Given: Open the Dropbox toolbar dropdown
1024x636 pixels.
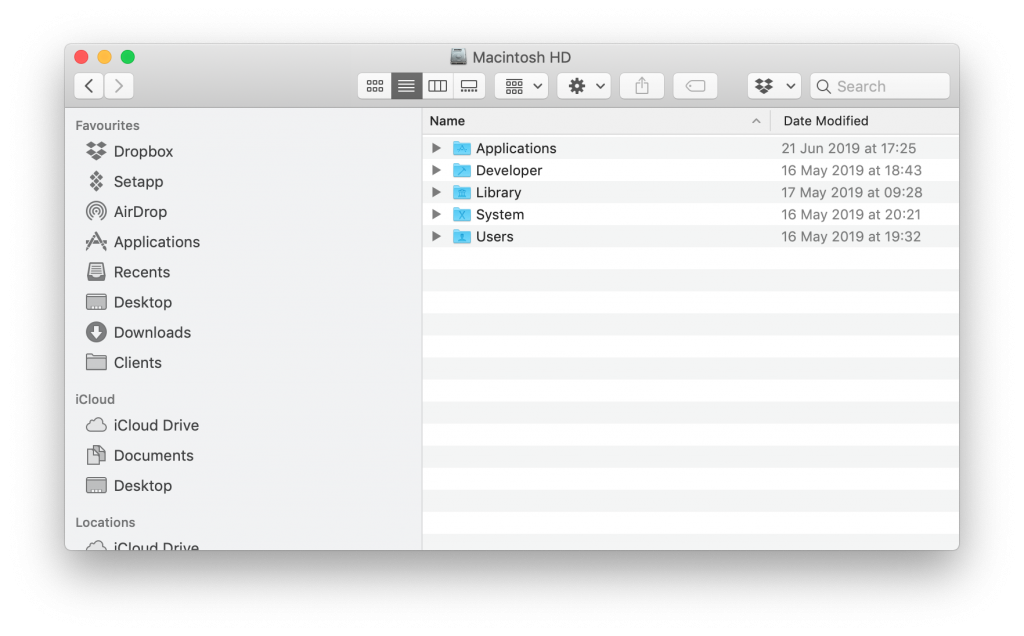Looking at the screenshot, I should point(774,86).
